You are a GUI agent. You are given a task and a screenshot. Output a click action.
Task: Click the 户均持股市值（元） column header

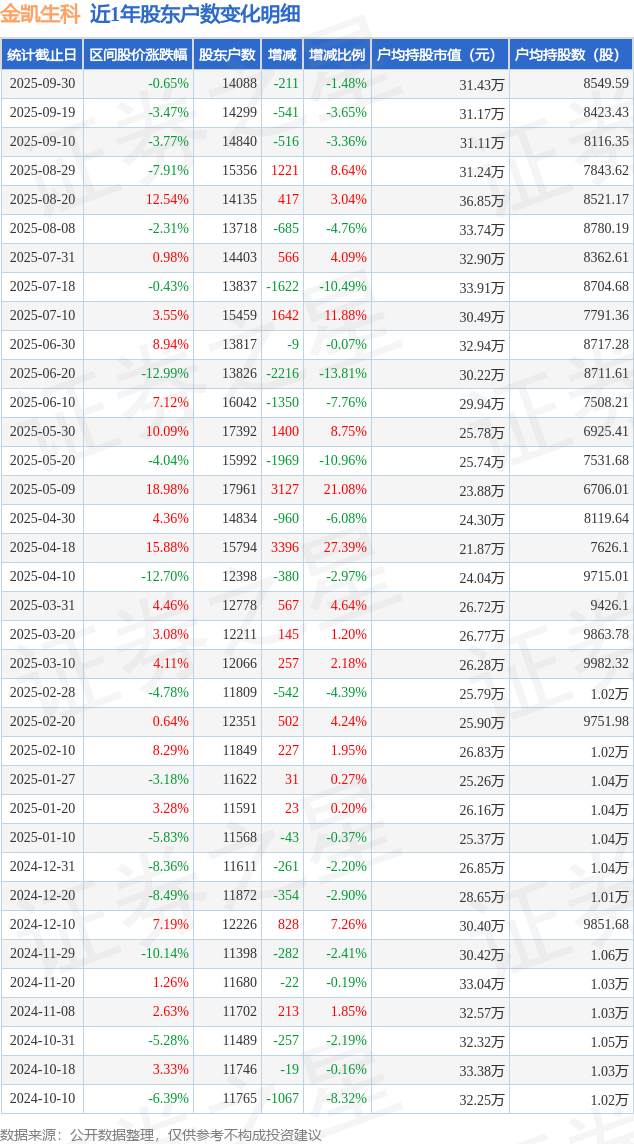(440, 55)
